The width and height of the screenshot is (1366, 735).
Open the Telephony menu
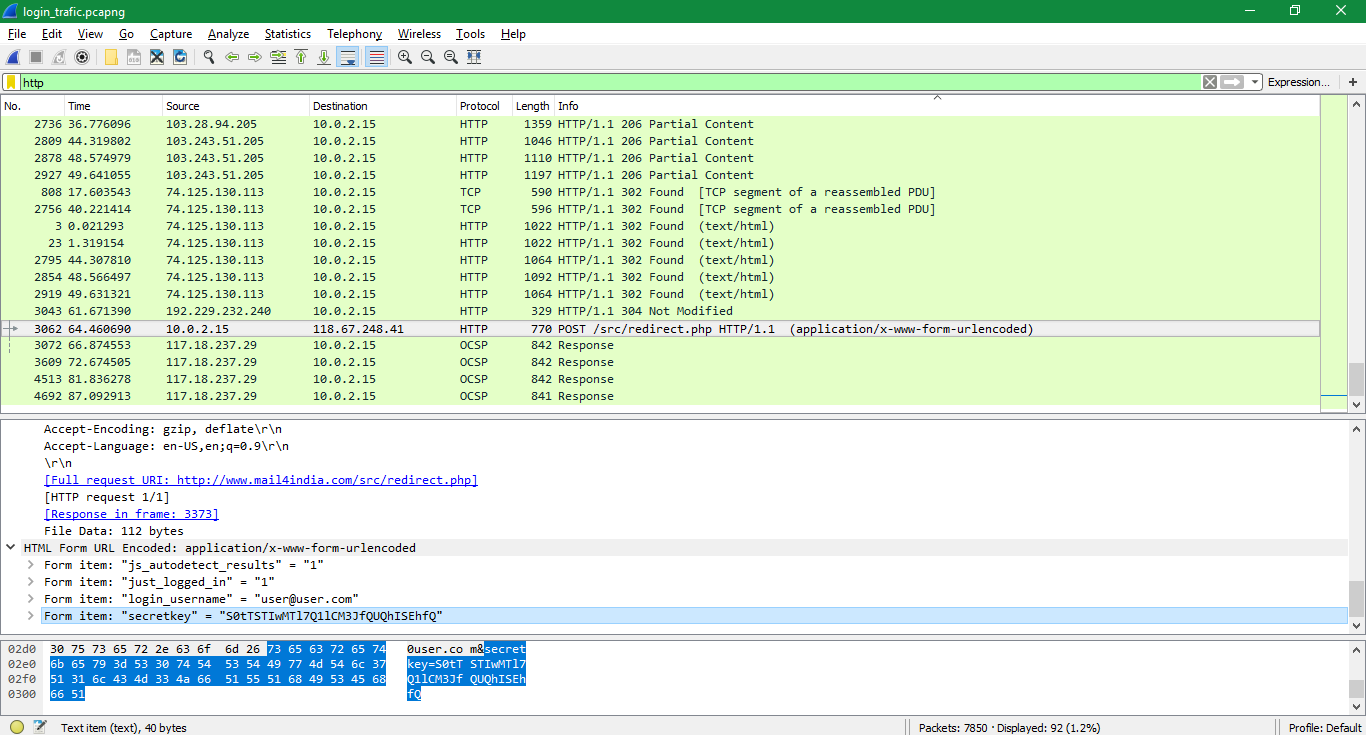(354, 33)
